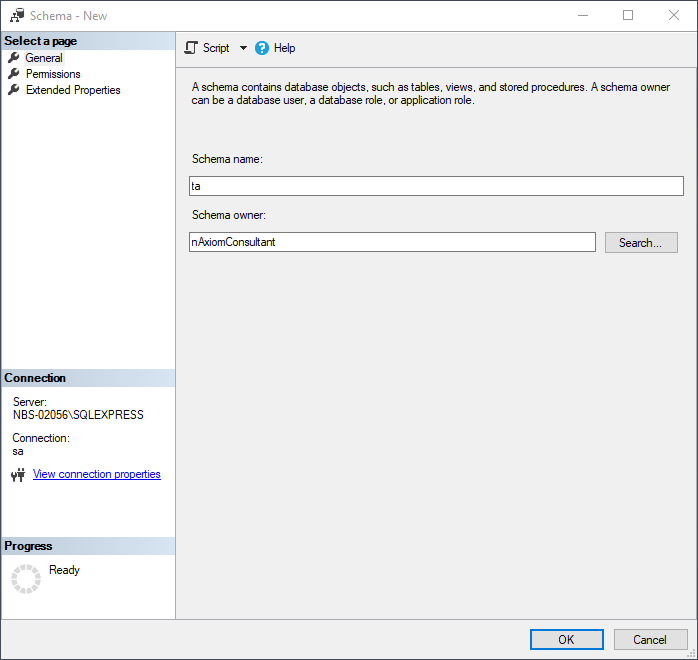The height and width of the screenshot is (660, 698).
Task: Focus the Schema name text field
Action: (x=436, y=186)
